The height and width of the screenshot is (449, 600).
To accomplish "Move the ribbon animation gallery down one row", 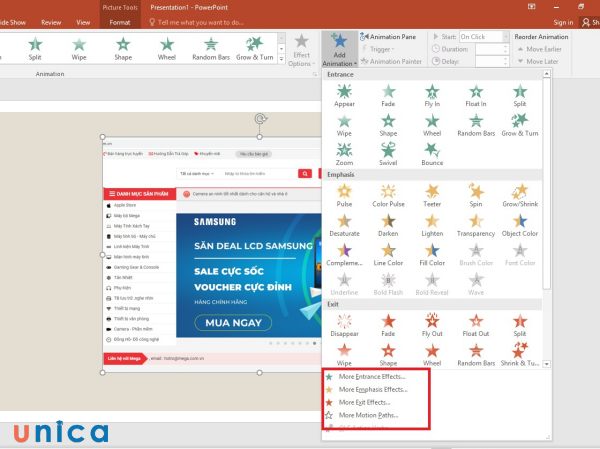I will 282,49.
